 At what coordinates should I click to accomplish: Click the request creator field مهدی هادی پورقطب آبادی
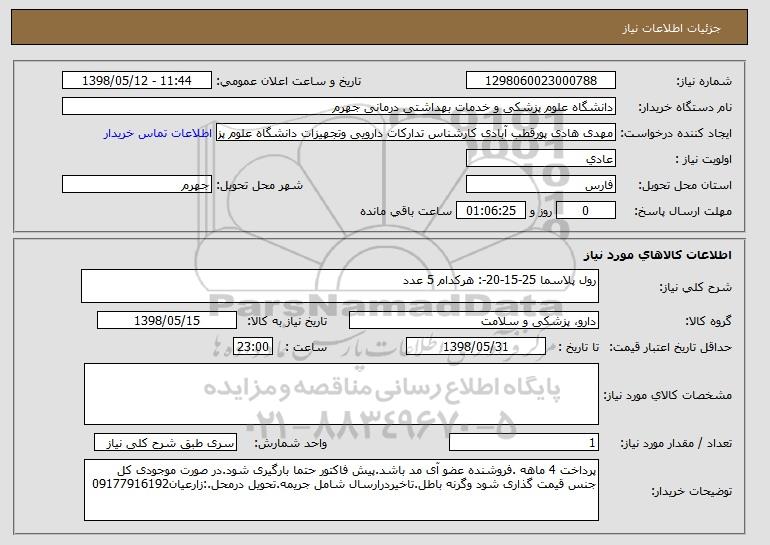click(416, 133)
